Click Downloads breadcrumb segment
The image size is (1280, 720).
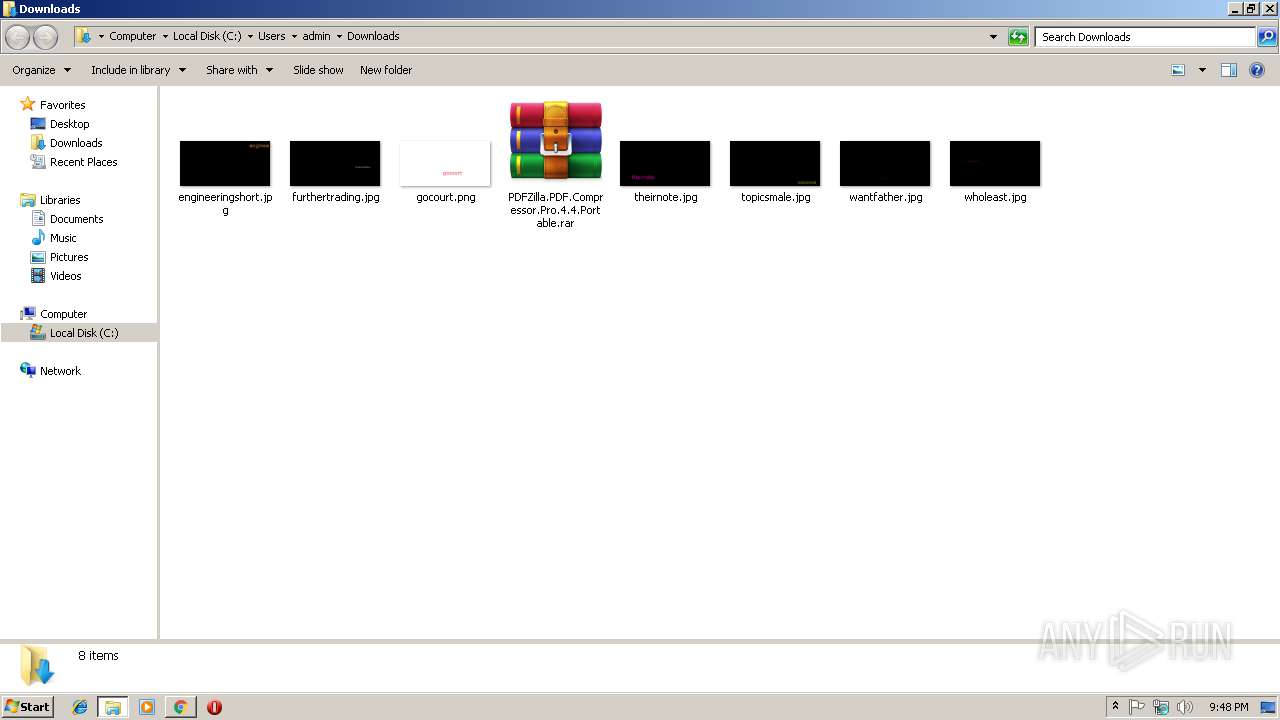(x=373, y=36)
